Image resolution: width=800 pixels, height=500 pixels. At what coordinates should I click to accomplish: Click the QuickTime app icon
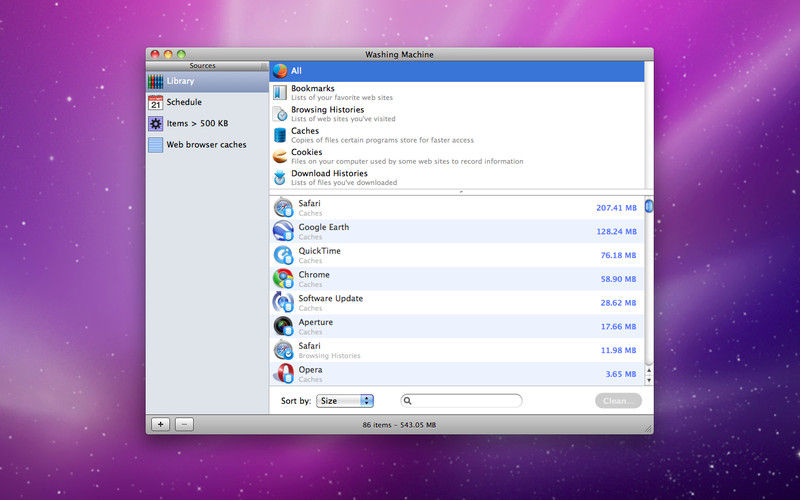(x=283, y=255)
